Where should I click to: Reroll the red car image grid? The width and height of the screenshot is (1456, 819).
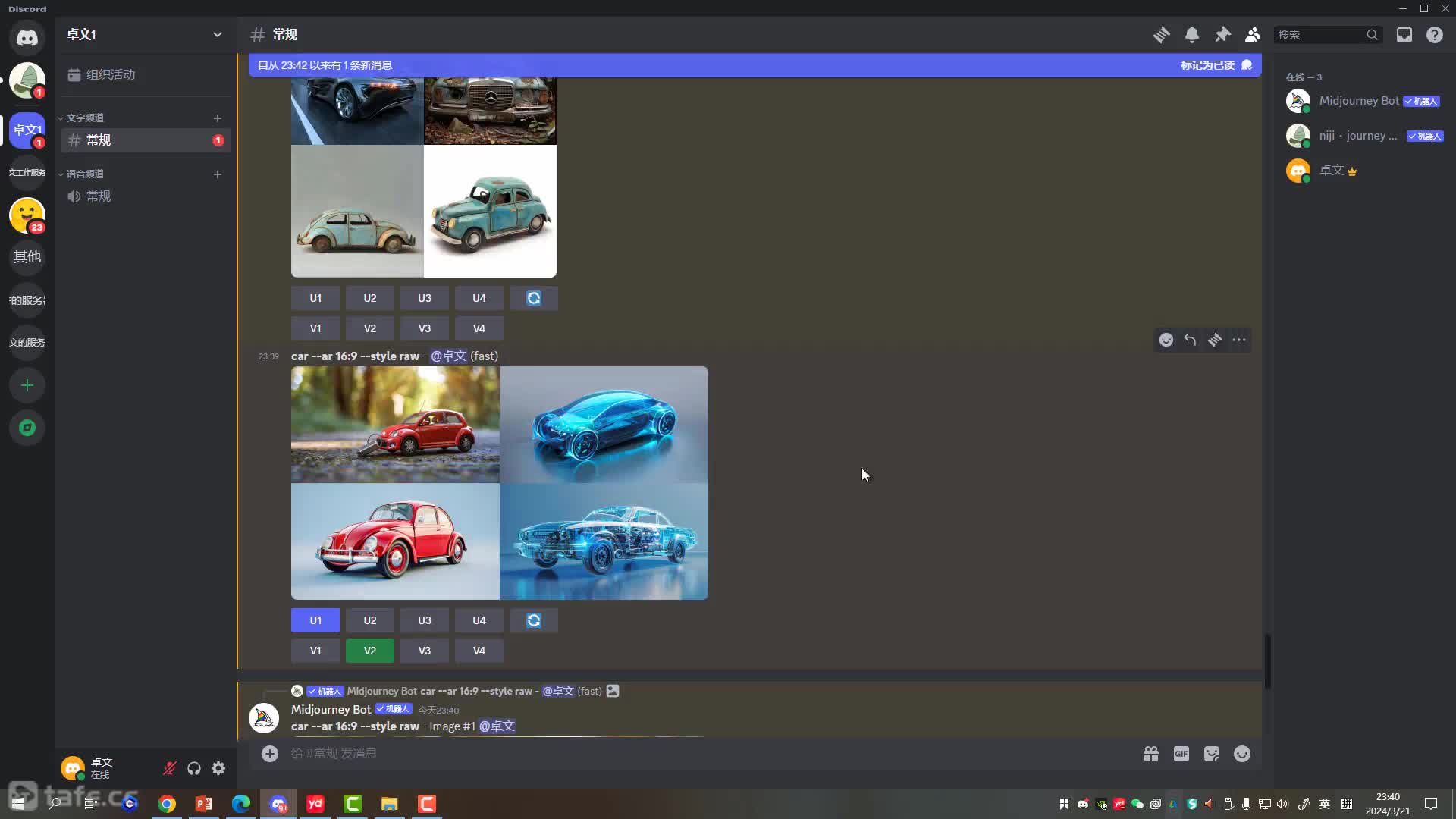(x=534, y=620)
